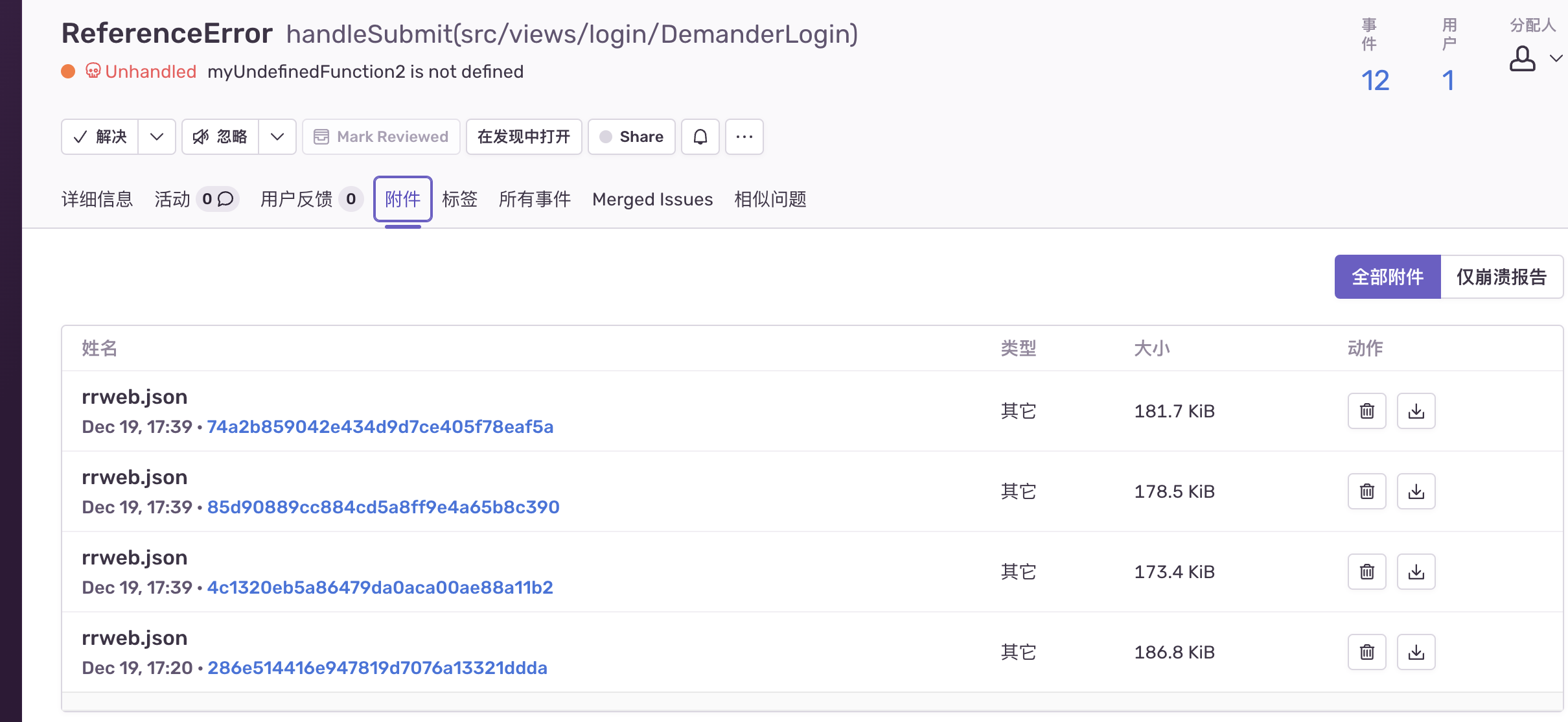Image resolution: width=1568 pixels, height=722 pixels.
Task: Click the blue 事件 count of 12
Action: point(1375,80)
